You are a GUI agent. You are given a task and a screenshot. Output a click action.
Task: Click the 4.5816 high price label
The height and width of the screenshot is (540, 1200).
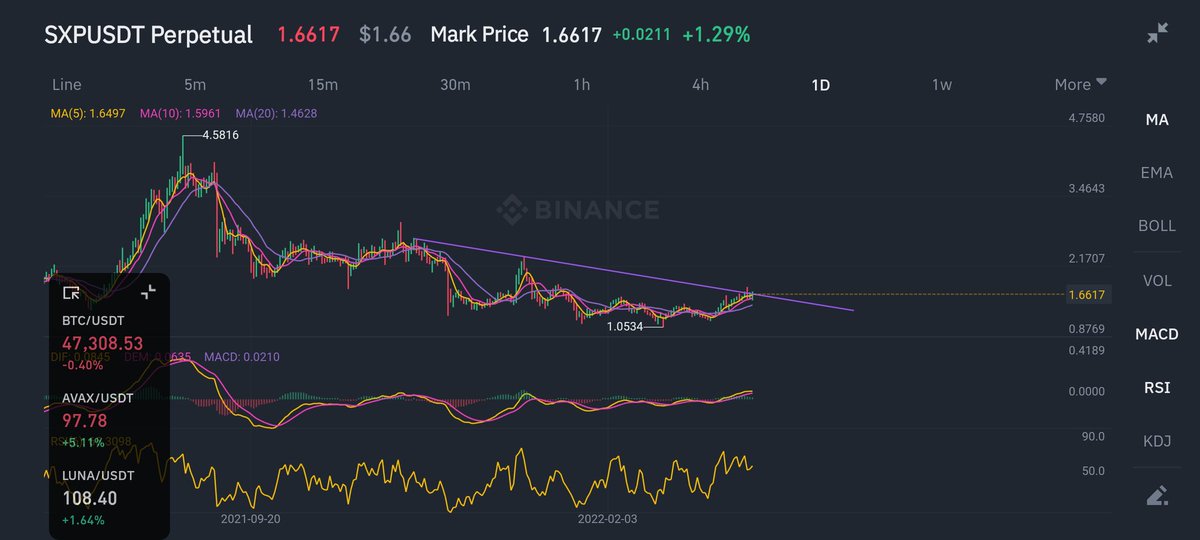pos(220,135)
